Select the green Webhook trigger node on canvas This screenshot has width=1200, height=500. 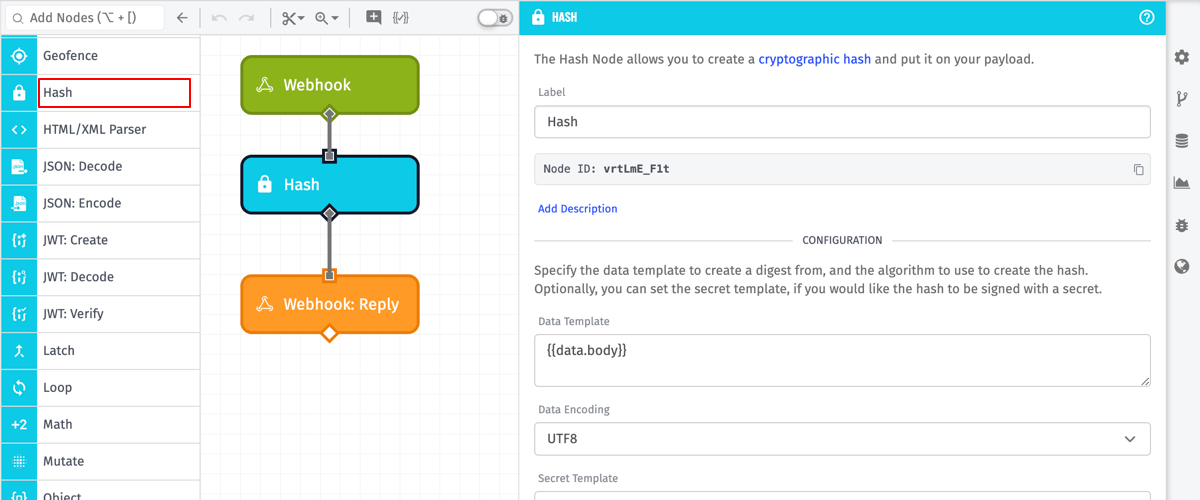tap(330, 85)
